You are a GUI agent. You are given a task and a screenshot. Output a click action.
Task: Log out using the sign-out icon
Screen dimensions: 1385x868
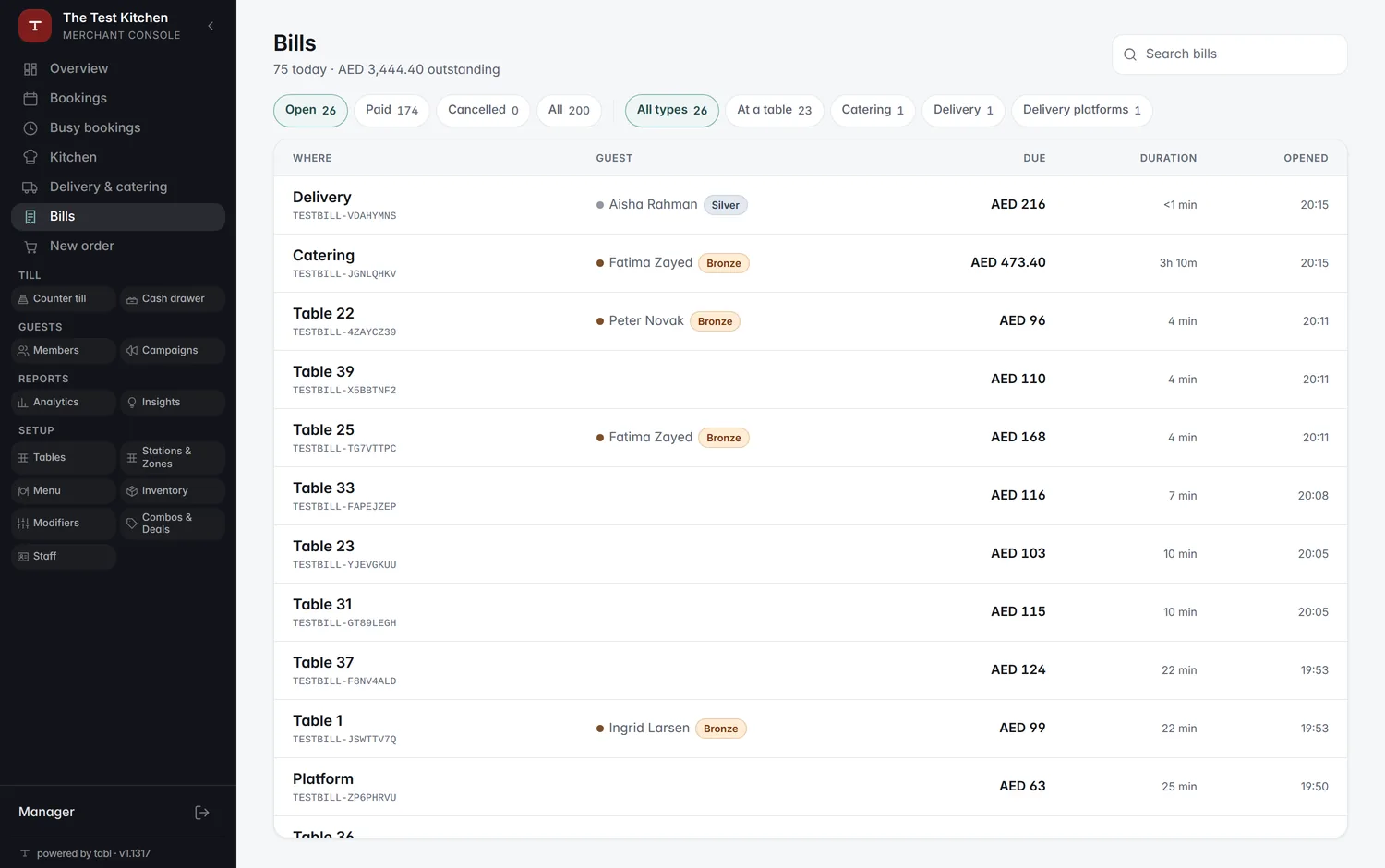click(x=202, y=813)
